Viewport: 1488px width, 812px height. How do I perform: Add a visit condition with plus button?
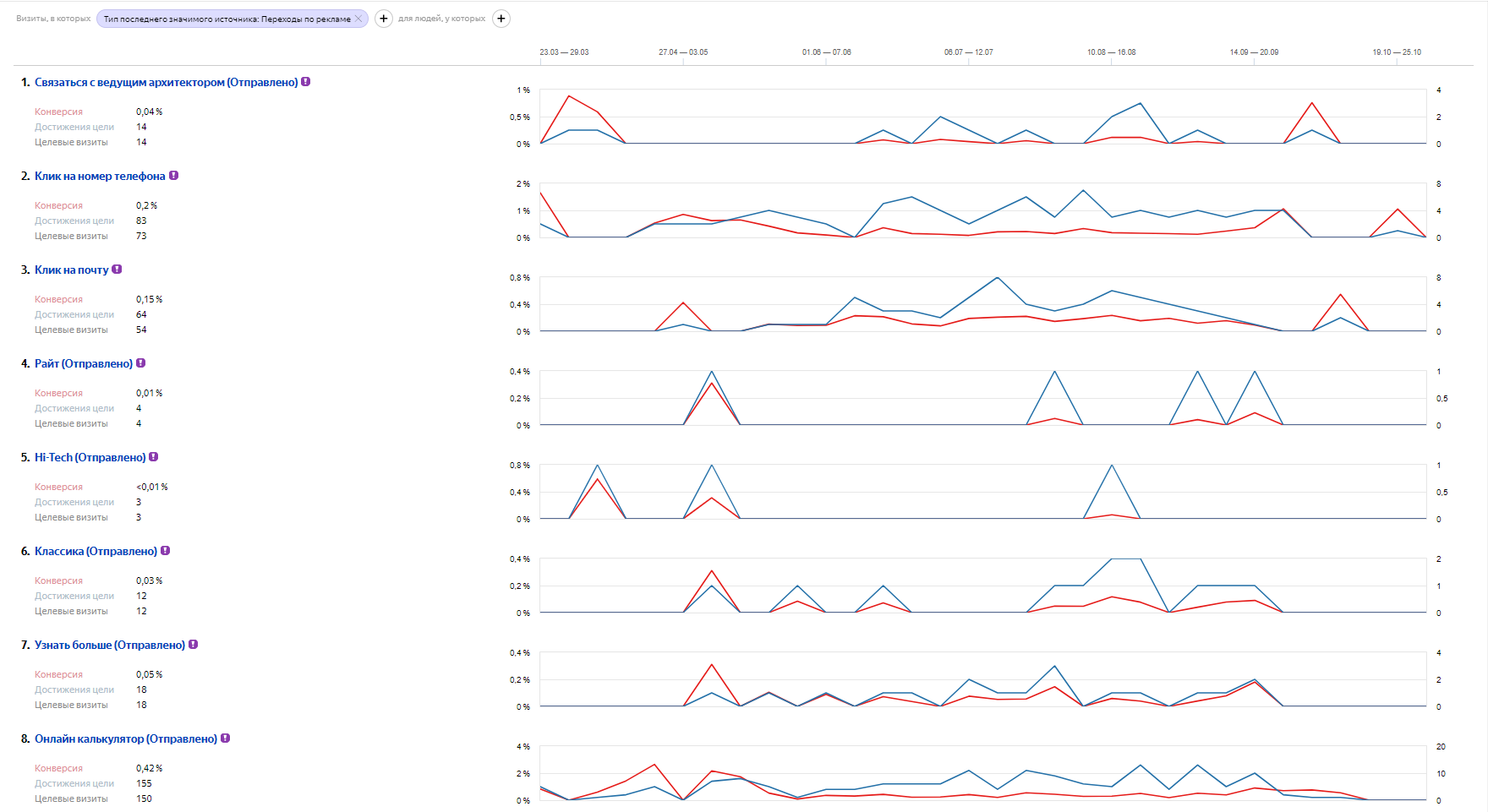384,19
